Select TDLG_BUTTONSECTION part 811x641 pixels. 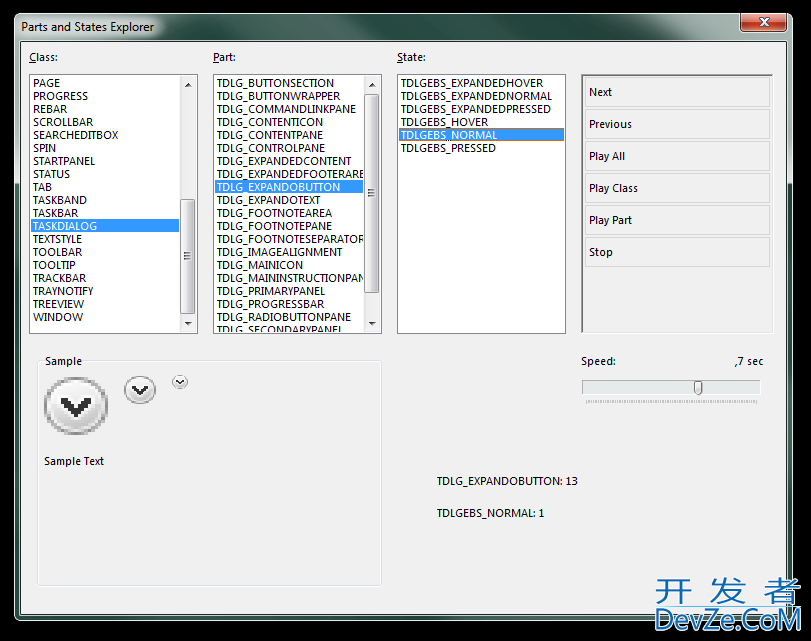tap(289, 83)
